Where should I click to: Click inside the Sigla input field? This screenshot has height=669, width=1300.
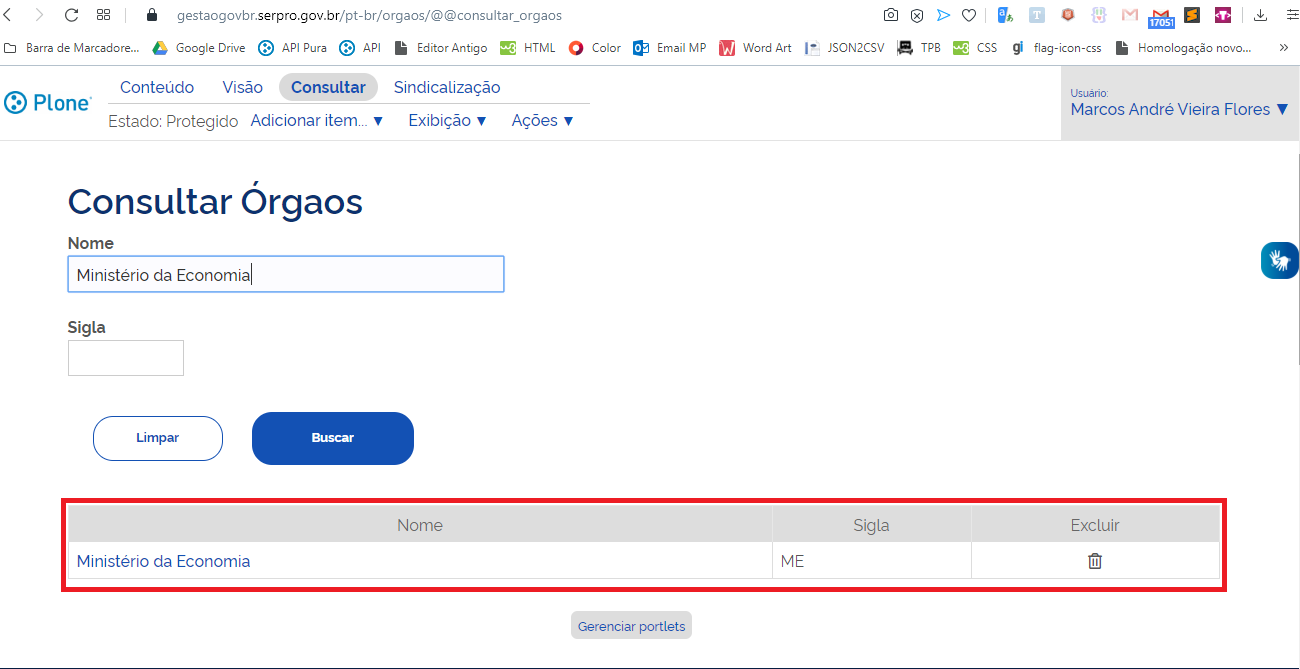point(125,357)
